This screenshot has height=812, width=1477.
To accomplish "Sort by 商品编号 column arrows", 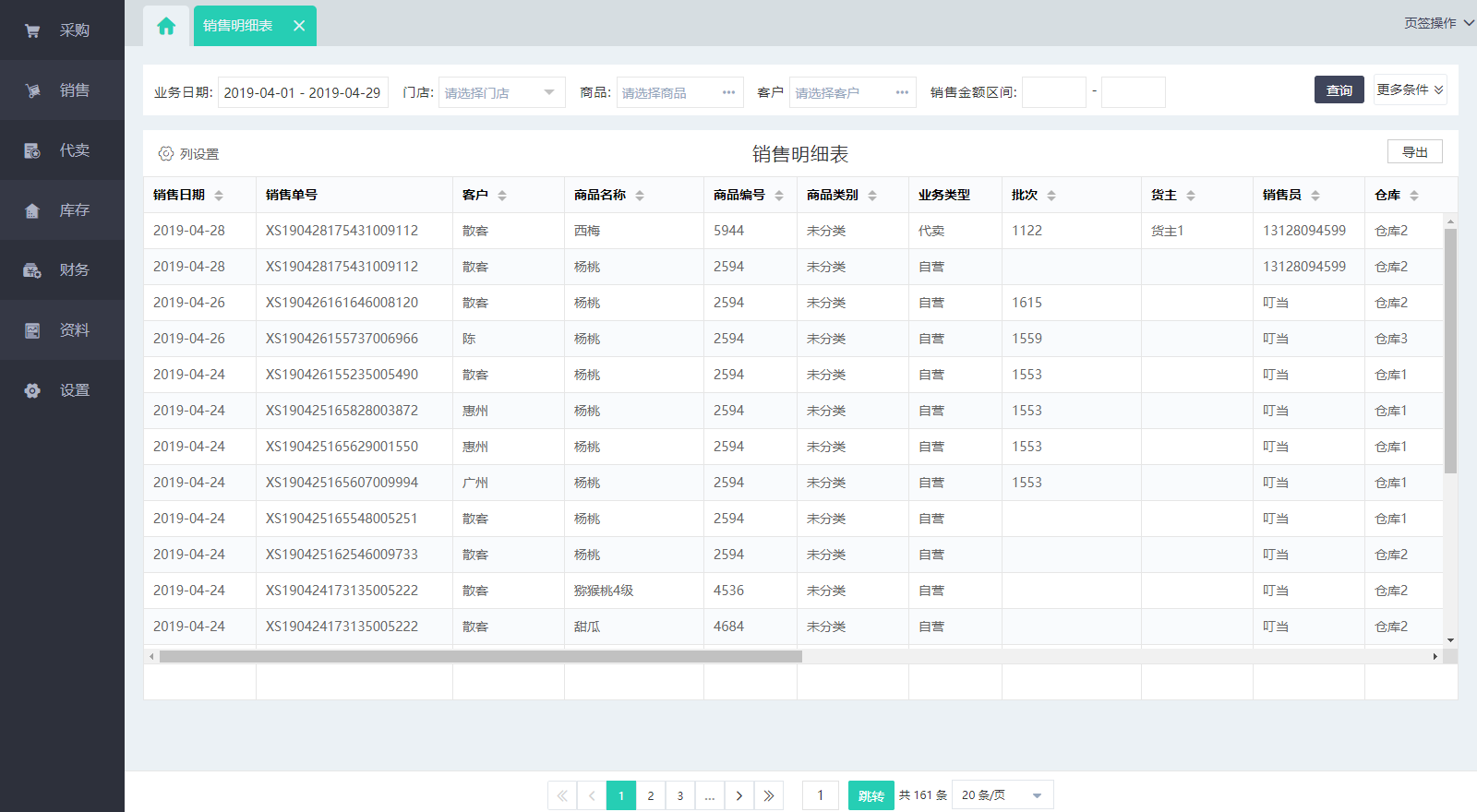I will [779, 196].
